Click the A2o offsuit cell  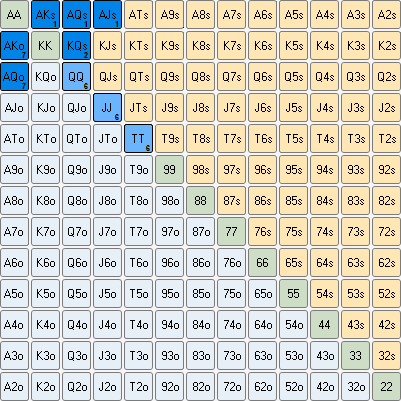[14, 387]
